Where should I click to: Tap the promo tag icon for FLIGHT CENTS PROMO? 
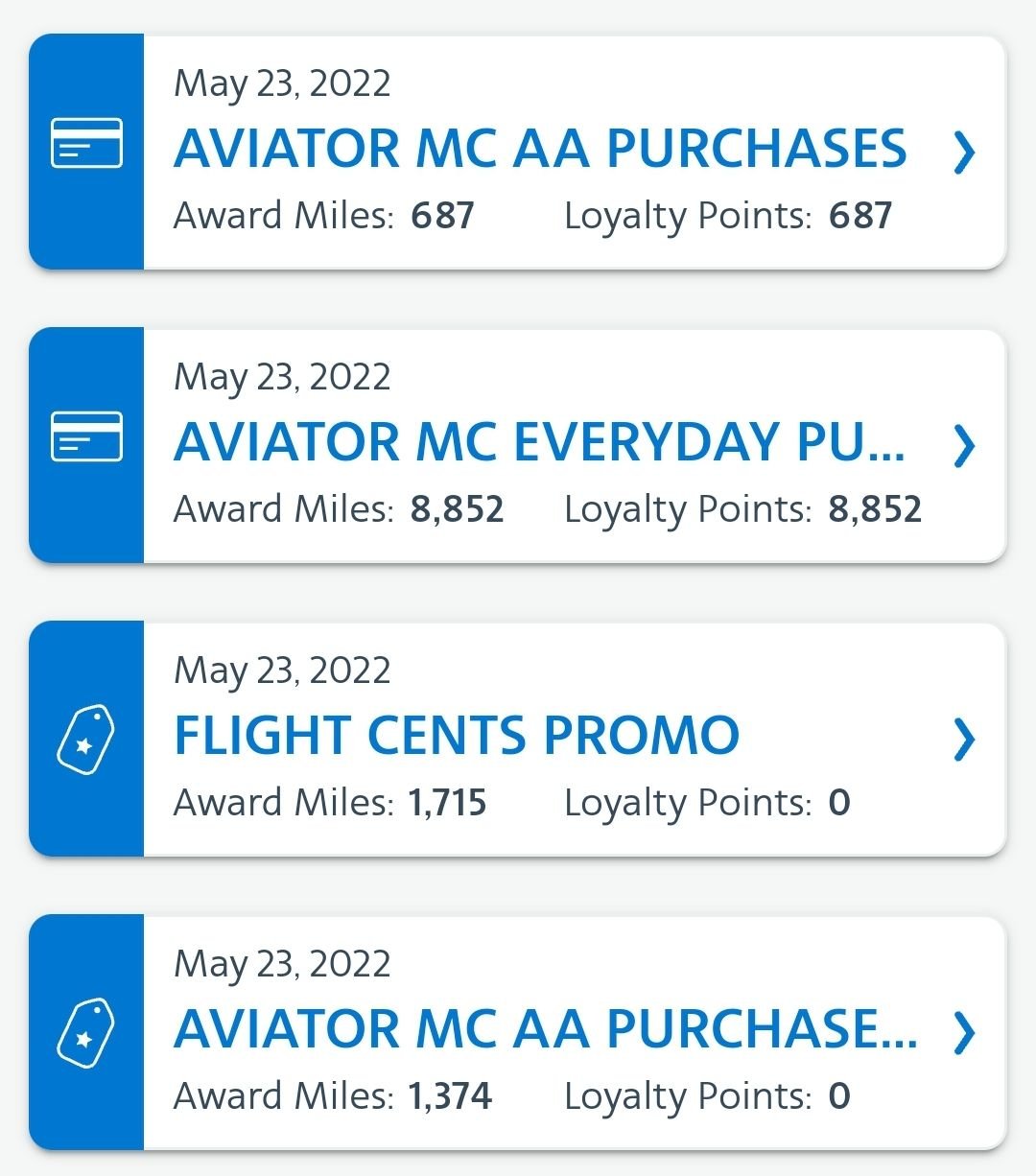coord(86,739)
